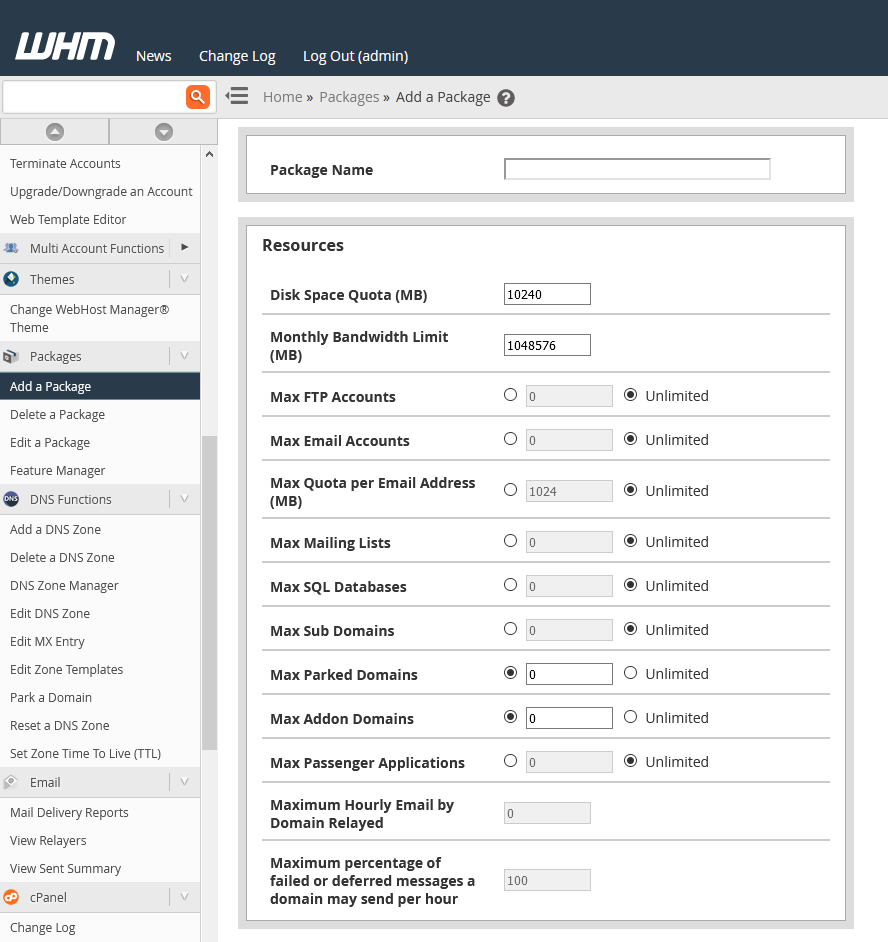Click the DNS Functions section icon
The image size is (888, 942).
11,499
